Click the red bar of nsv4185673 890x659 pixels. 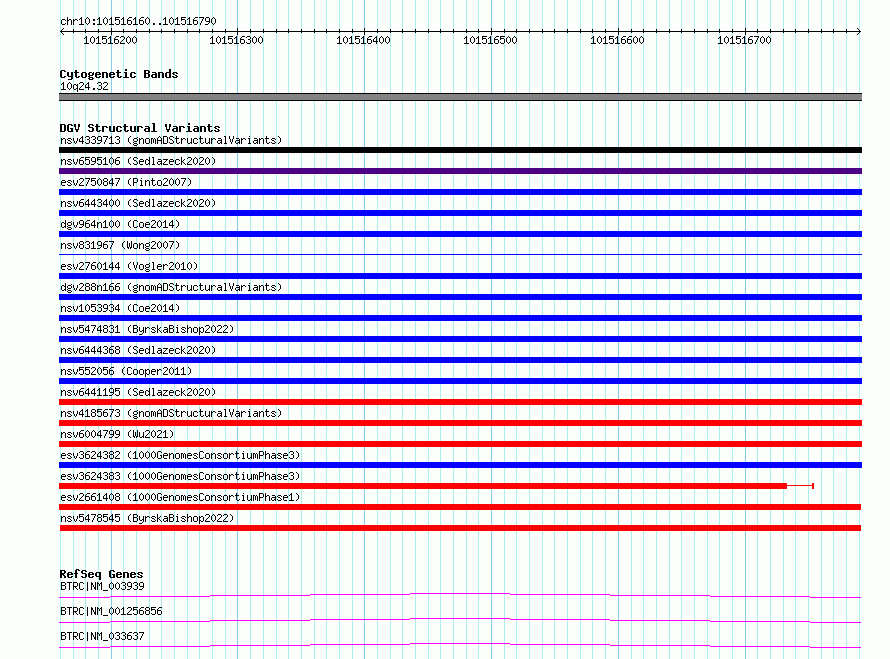(460, 423)
